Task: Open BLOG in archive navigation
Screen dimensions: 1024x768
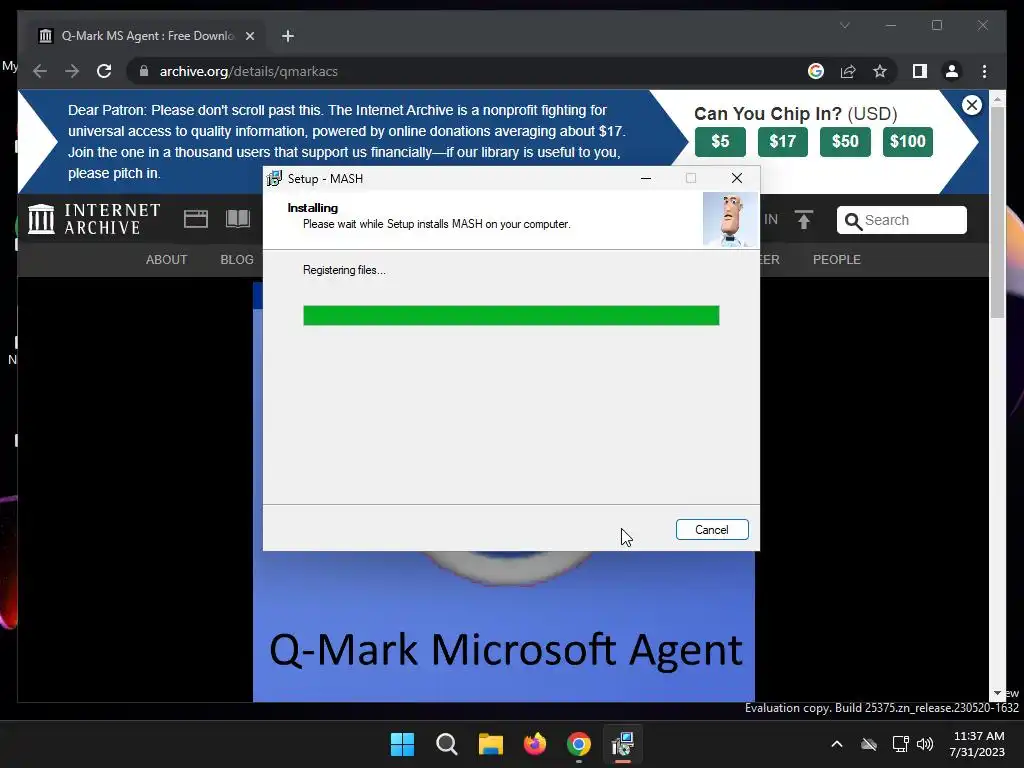Action: (237, 260)
